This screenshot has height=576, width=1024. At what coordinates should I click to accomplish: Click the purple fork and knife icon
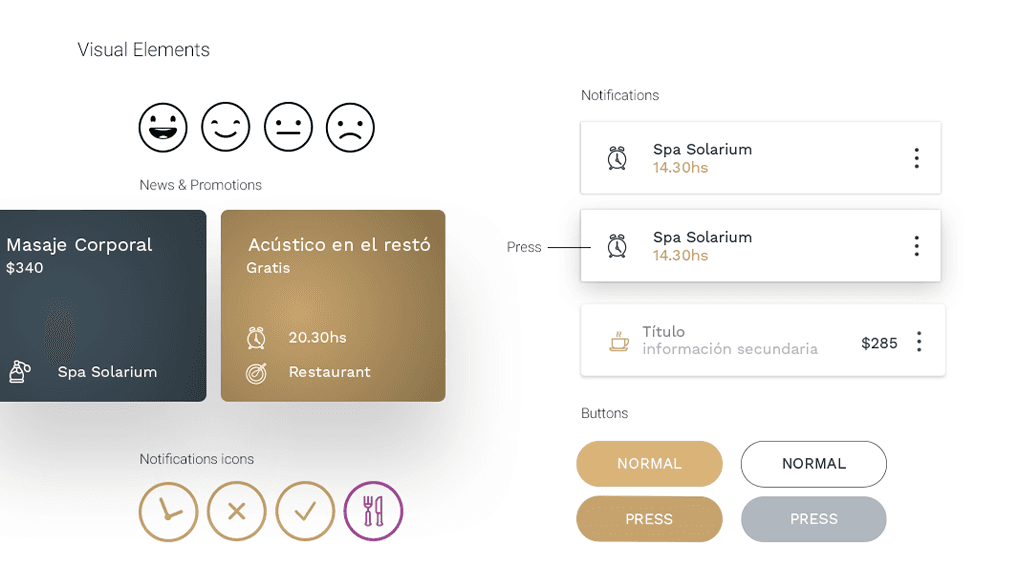coord(374,511)
